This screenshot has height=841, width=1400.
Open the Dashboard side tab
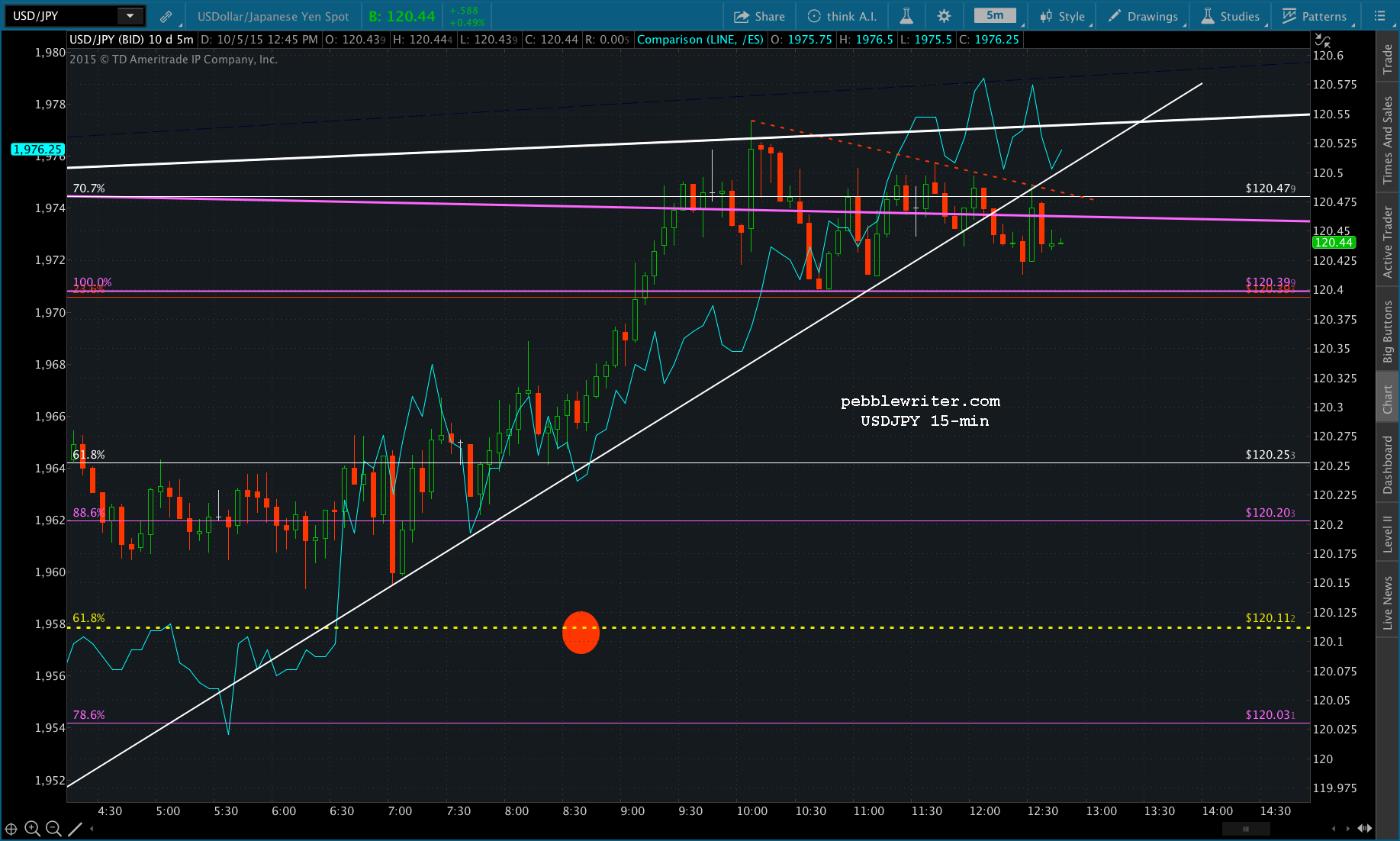pos(1388,465)
